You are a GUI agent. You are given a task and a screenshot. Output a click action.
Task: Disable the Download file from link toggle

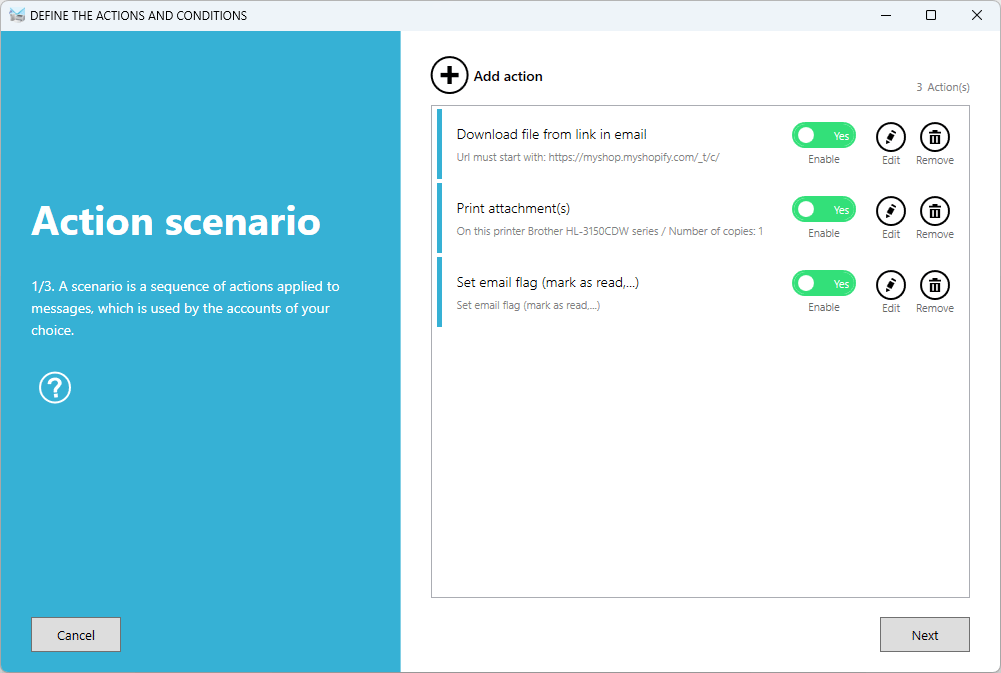[x=824, y=135]
